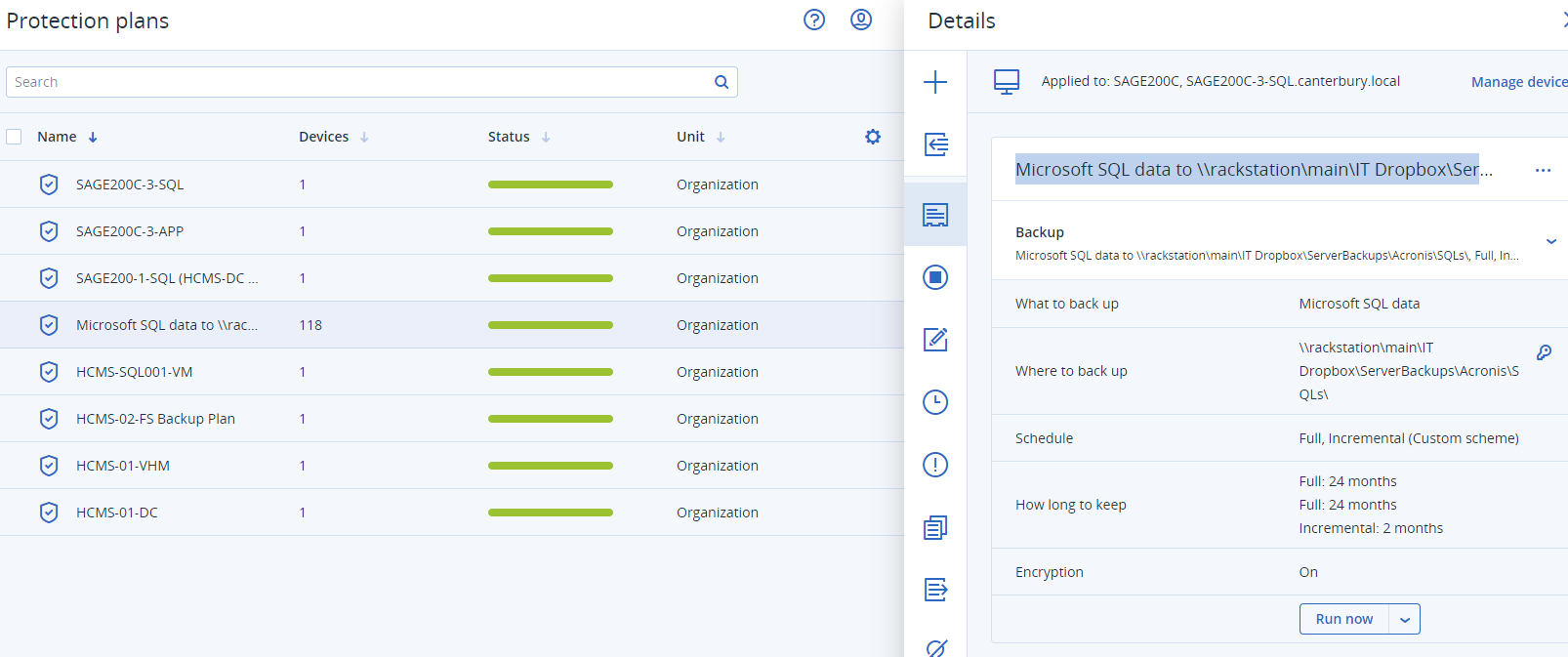Viewport: 1568px width, 657px height.
Task: Select the highlighted plan details sidebar icon
Action: click(935, 215)
